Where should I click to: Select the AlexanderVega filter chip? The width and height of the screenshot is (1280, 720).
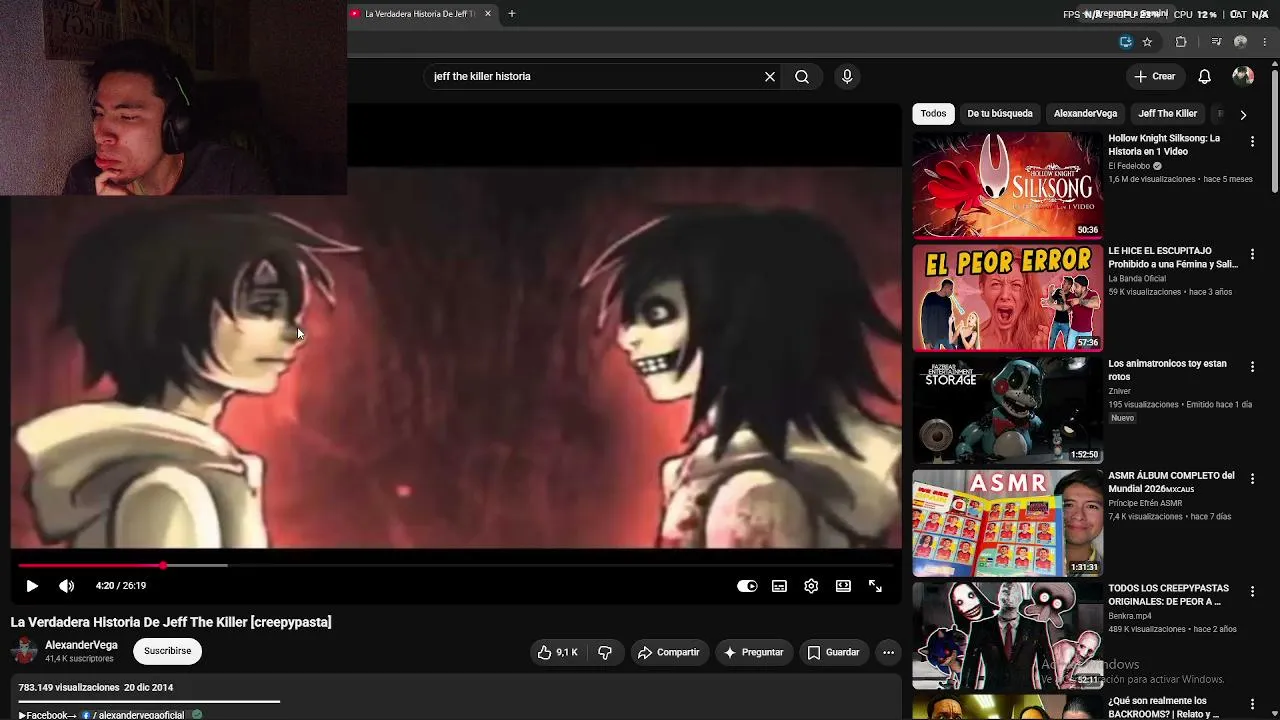click(x=1085, y=114)
